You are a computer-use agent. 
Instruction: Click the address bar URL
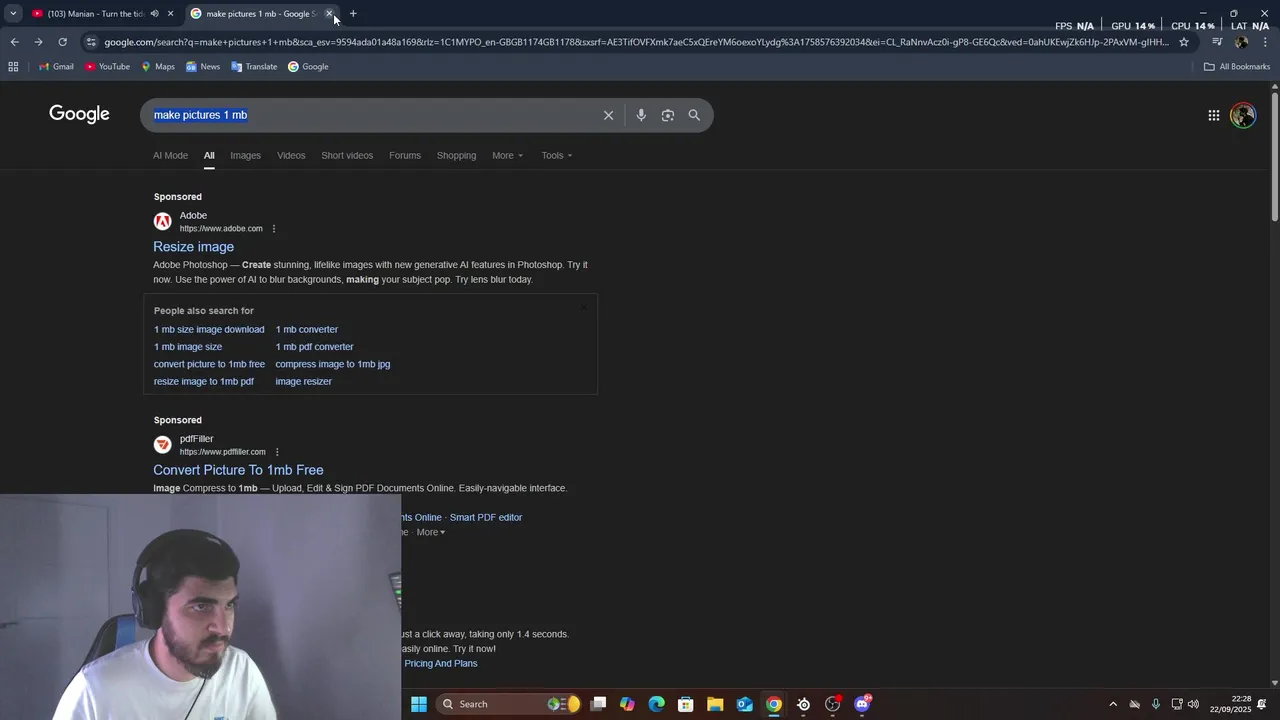pos(635,42)
